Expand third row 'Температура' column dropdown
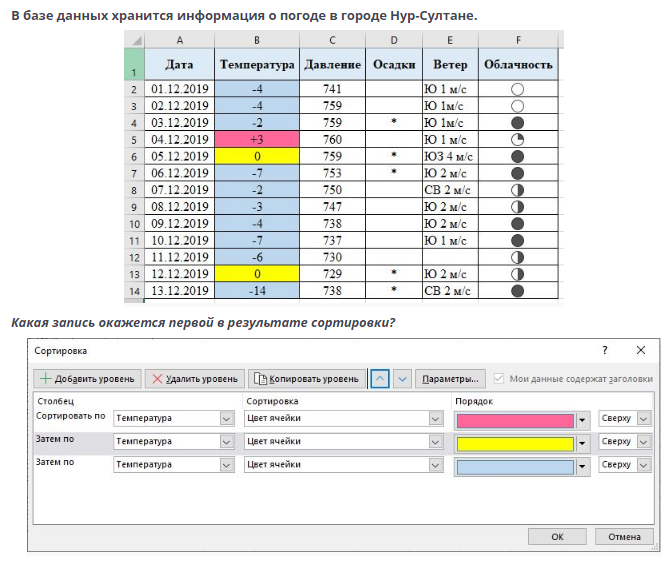 pos(227,465)
